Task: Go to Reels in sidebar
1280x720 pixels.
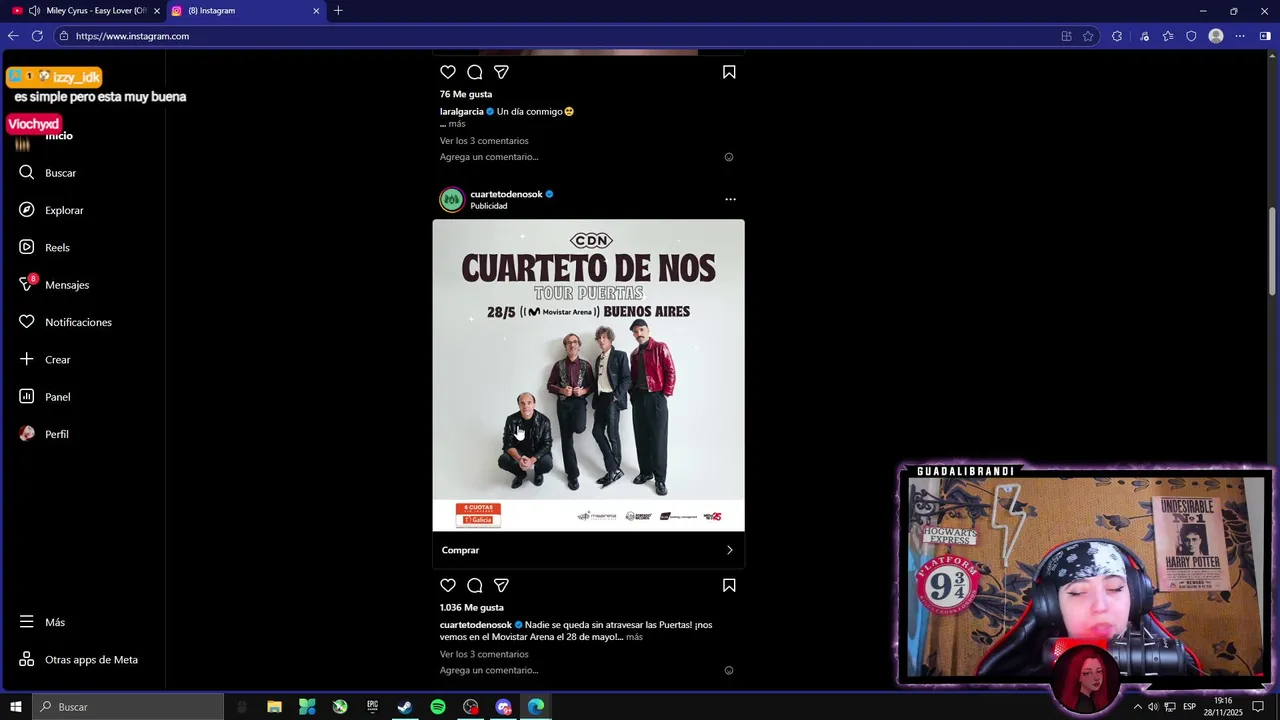Action: click(44, 247)
